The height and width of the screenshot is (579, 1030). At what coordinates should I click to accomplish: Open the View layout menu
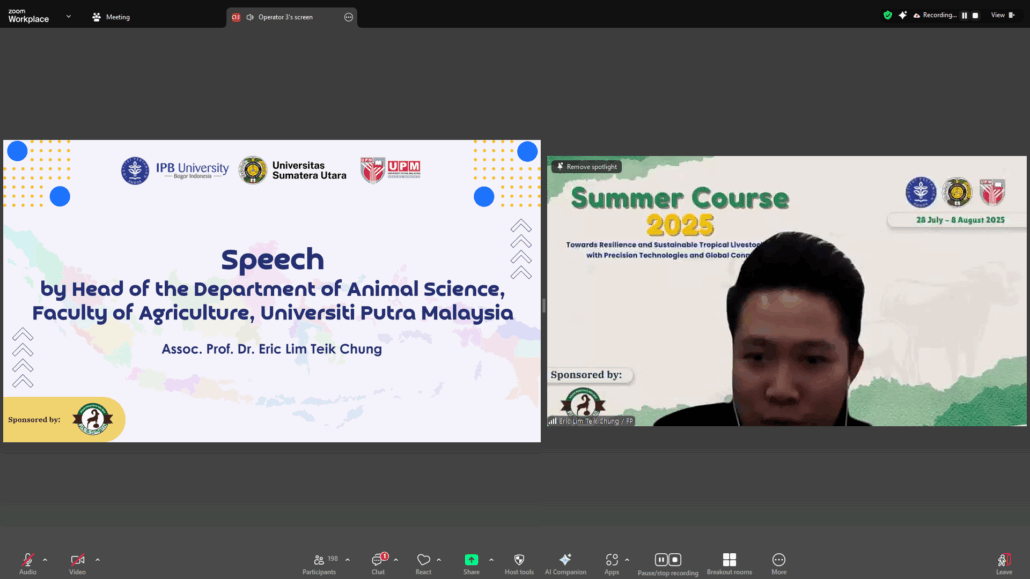click(x=1000, y=15)
